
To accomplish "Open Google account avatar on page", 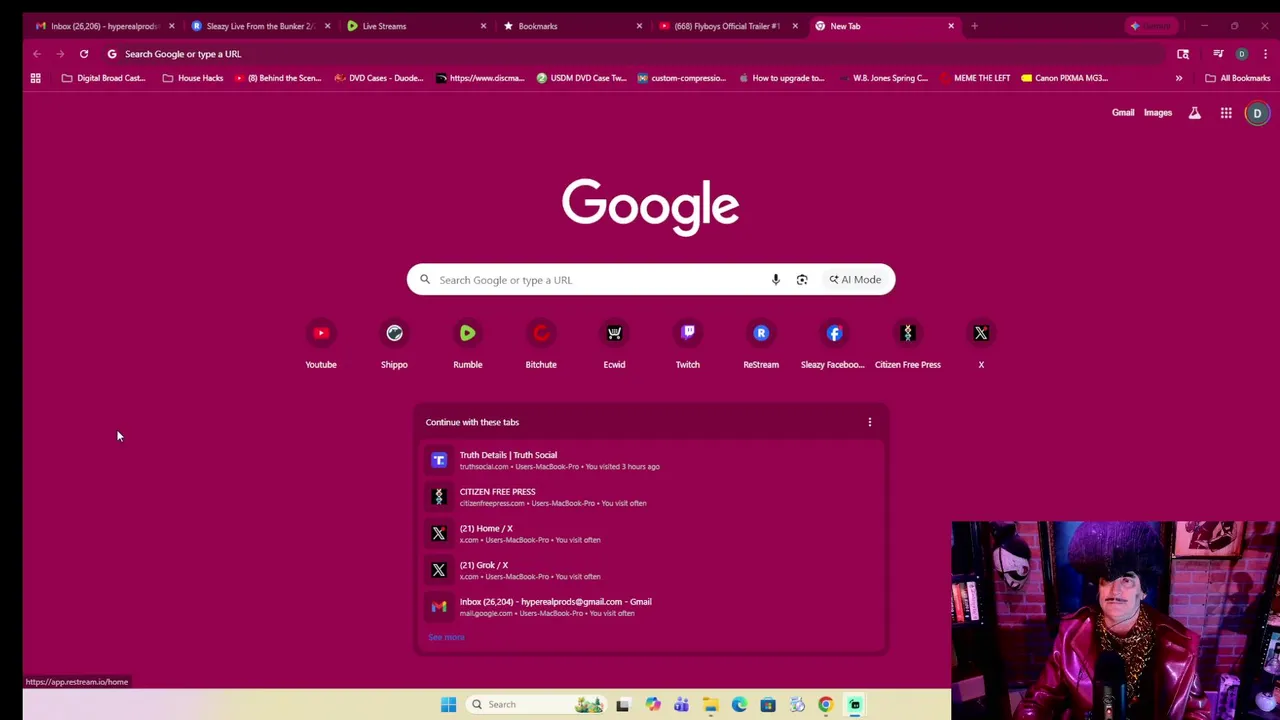I will click(x=1257, y=113).
